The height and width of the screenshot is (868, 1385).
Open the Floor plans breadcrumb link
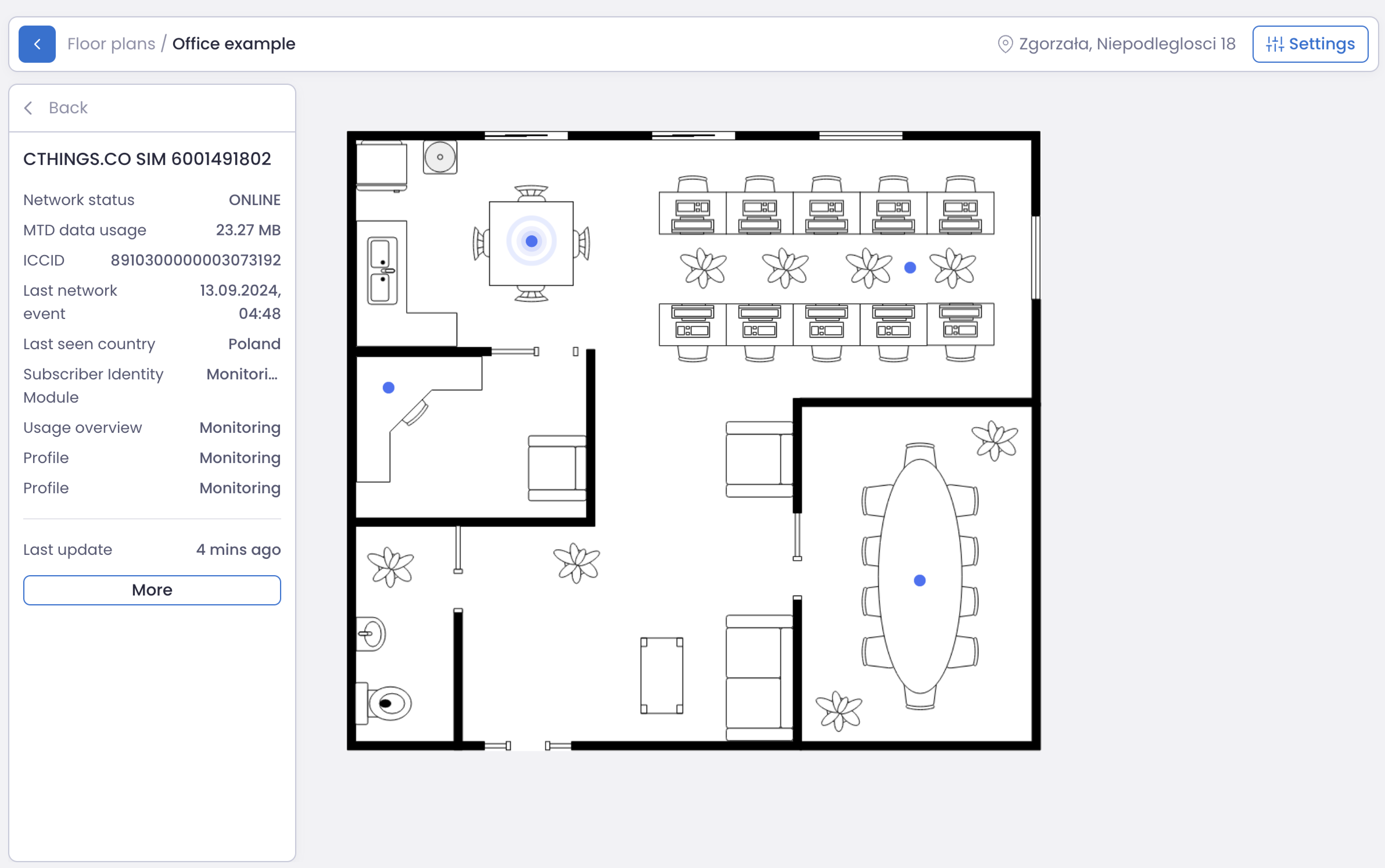(x=111, y=44)
